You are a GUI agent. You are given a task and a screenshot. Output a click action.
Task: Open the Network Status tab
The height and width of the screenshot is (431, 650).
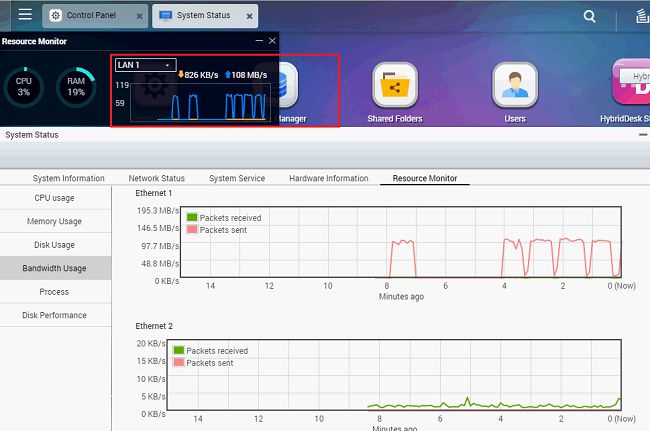156,178
